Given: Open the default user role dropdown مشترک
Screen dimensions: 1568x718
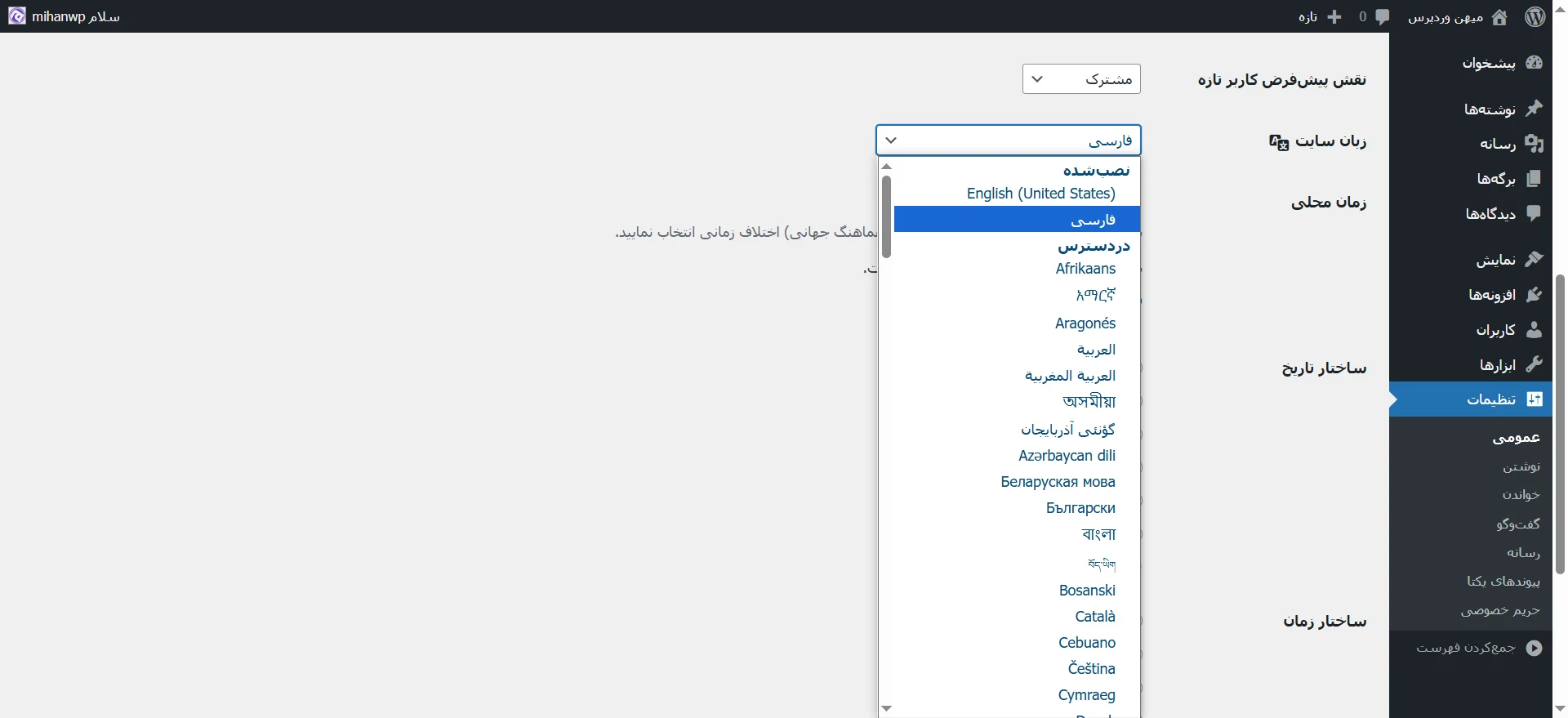Looking at the screenshot, I should 1081,79.
